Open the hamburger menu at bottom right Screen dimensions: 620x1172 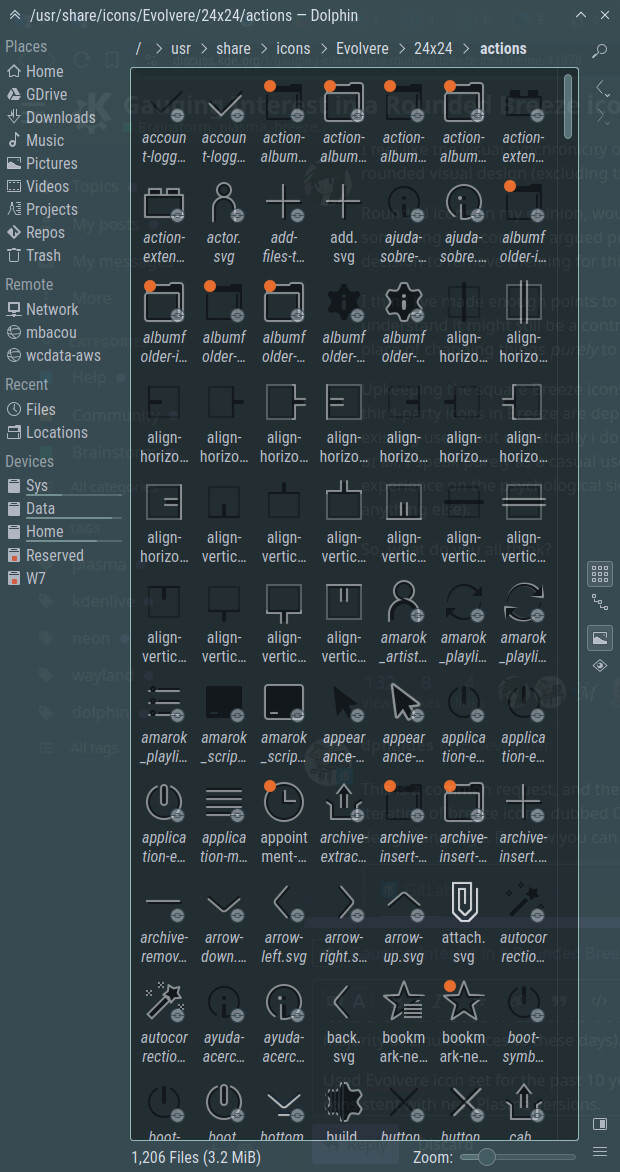(600, 1151)
